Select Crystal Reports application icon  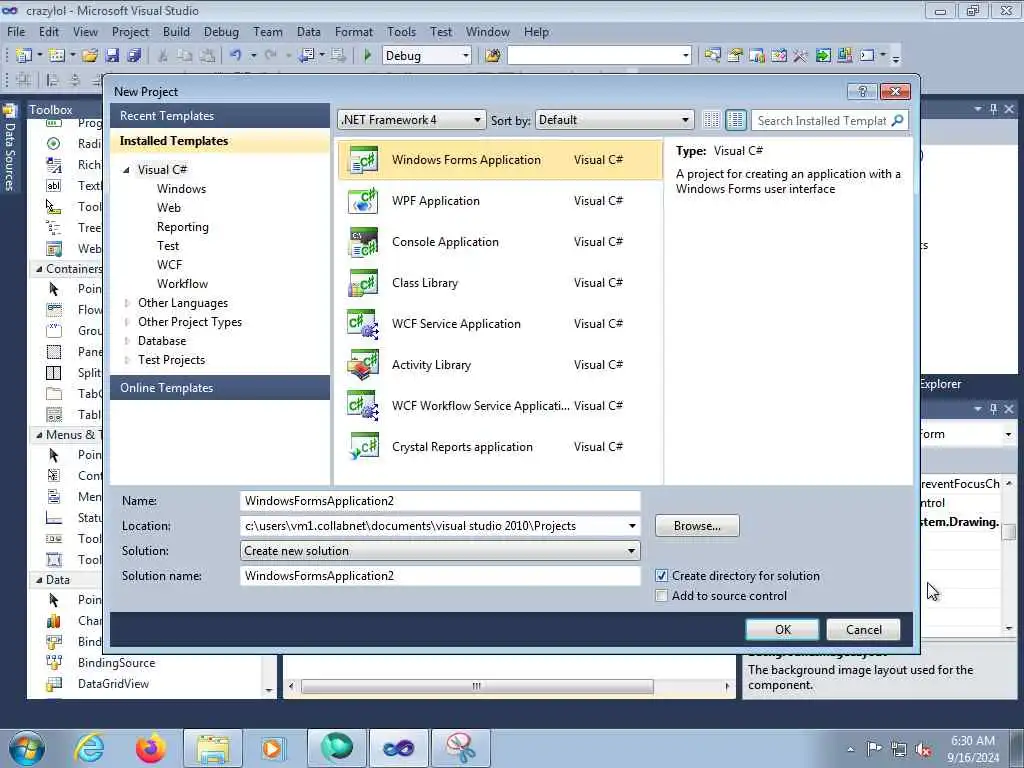pyautogui.click(x=363, y=447)
